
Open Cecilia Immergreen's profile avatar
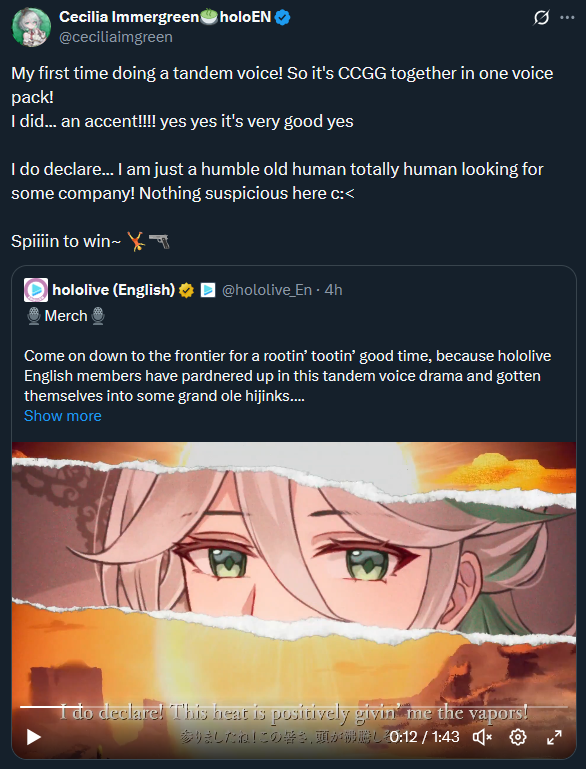click(31, 27)
